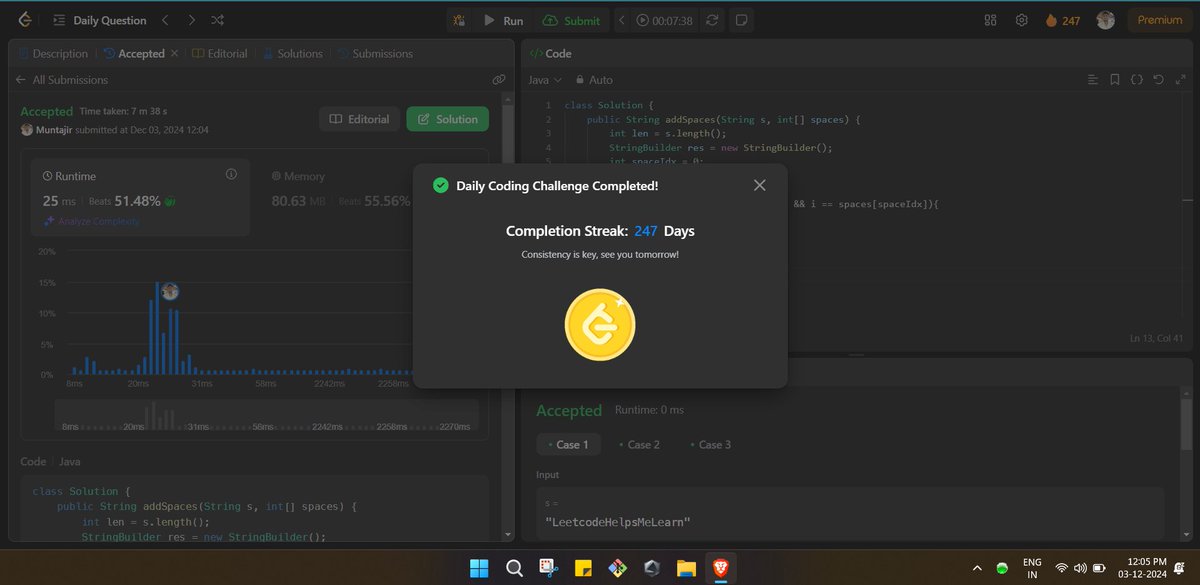Open the LeetCode home logo
This screenshot has height=585, width=1200.
click(23, 20)
